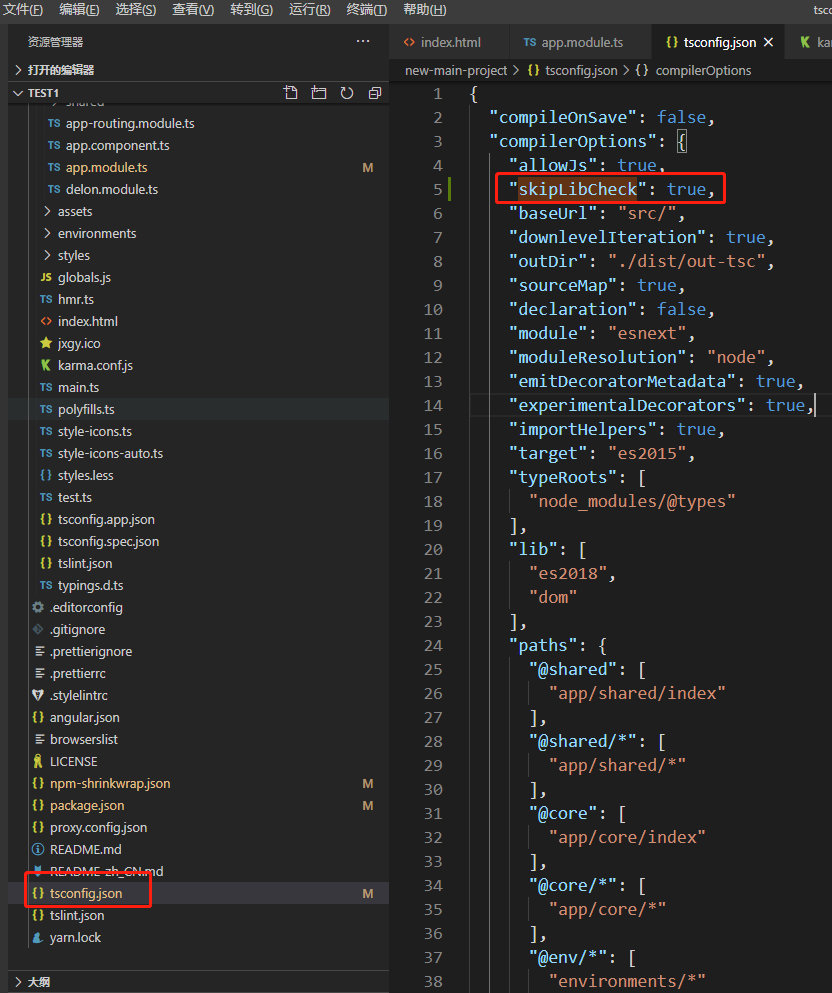The width and height of the screenshot is (832, 993).
Task: Click the New File icon in TEST1 header
Action: pyautogui.click(x=291, y=93)
